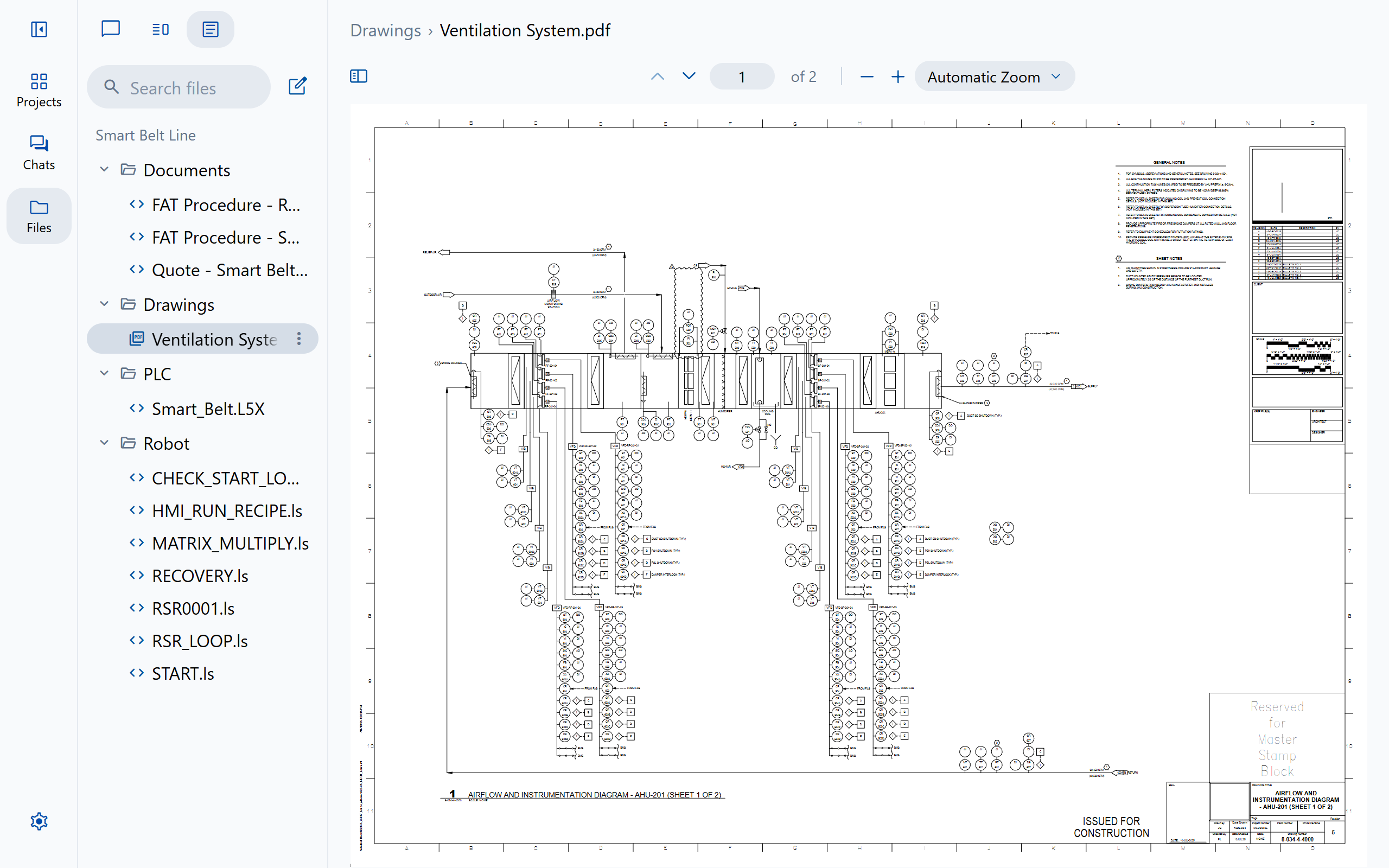Click the search magnifier icon

111,87
